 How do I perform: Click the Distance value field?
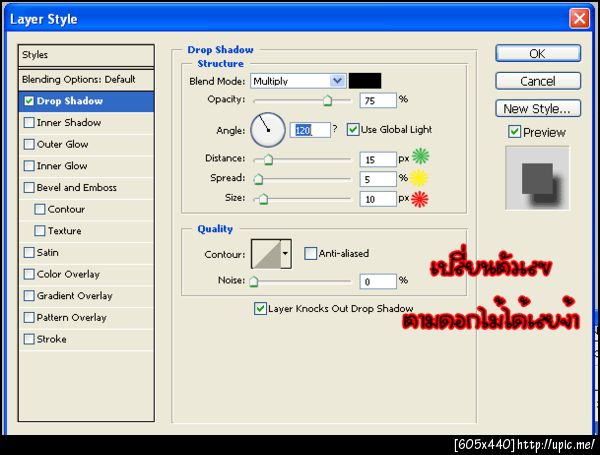(x=378, y=160)
